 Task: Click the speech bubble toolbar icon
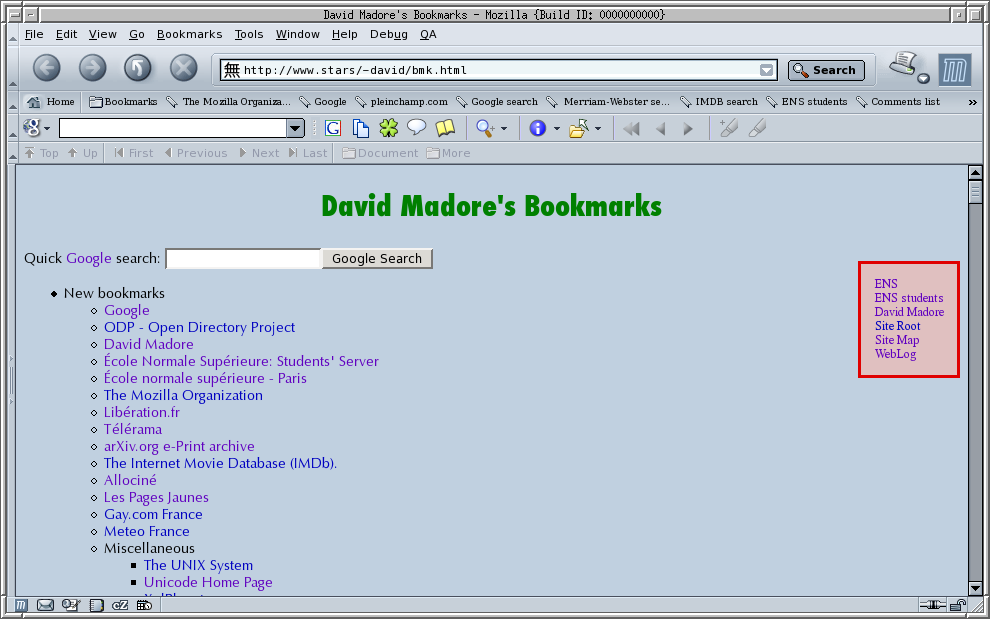(x=416, y=128)
